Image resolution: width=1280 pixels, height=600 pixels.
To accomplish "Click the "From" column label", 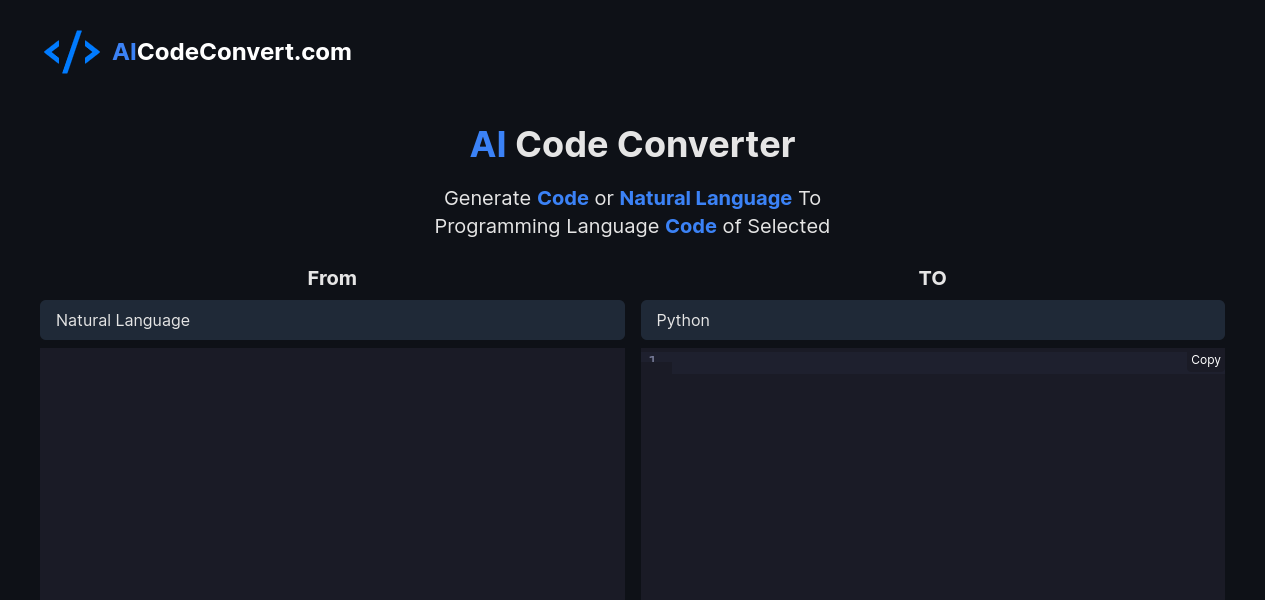I will pos(332,278).
